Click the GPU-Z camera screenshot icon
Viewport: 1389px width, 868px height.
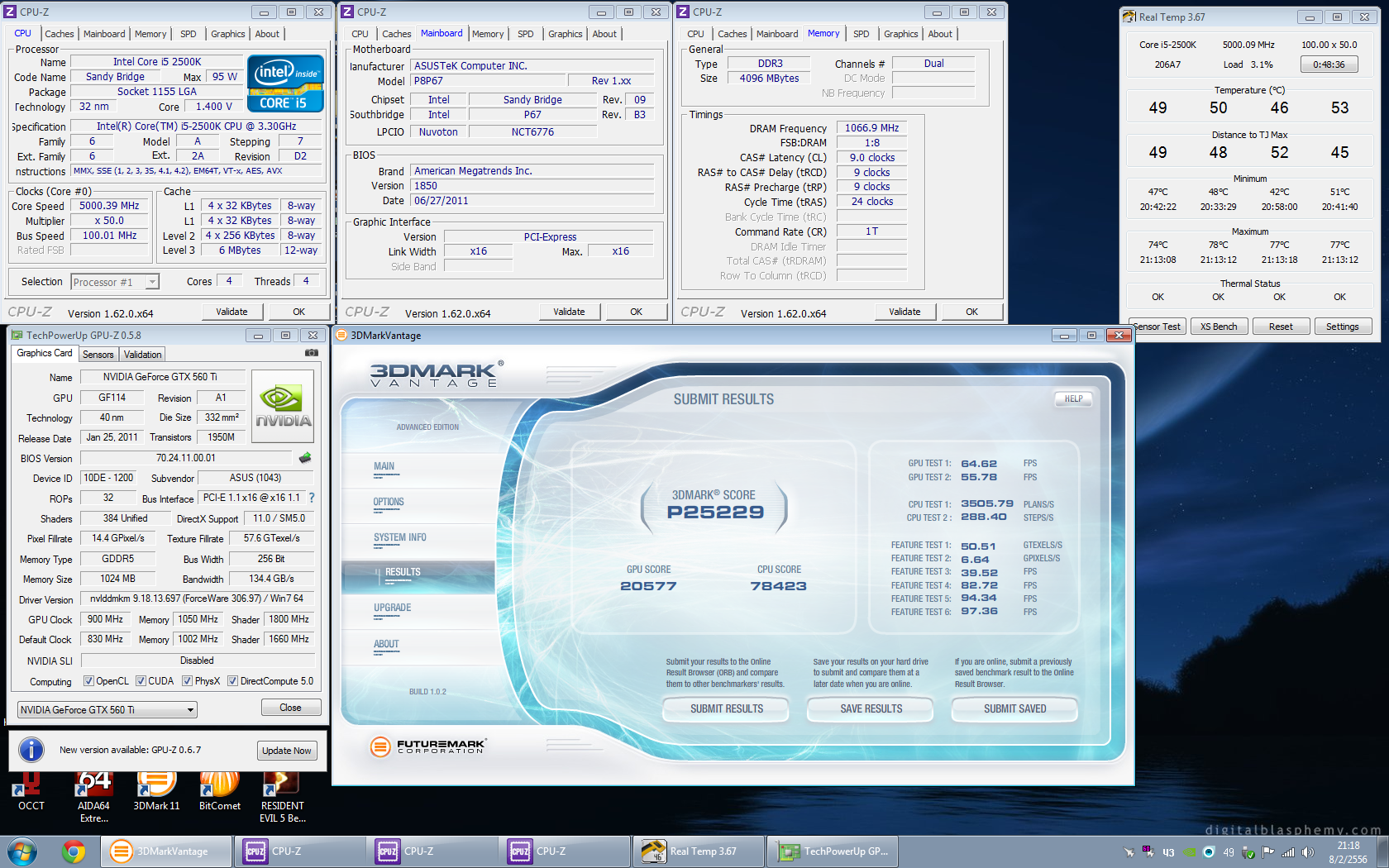(x=312, y=353)
